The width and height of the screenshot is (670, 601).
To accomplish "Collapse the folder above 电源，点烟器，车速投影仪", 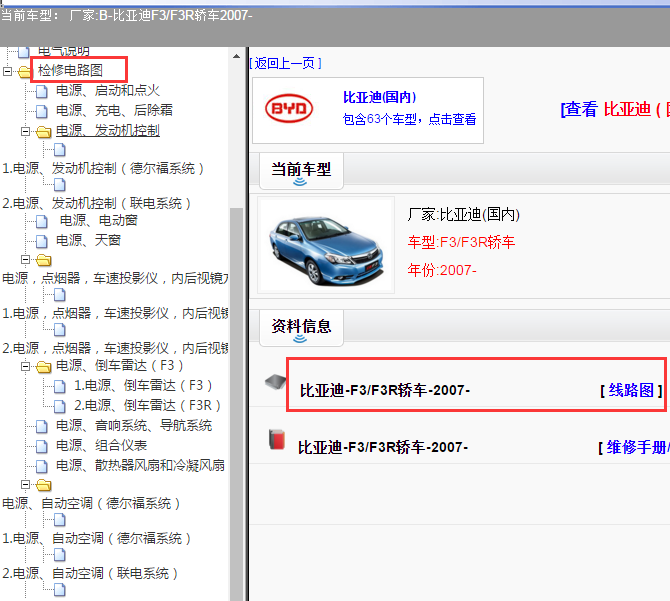I will click(x=25, y=260).
